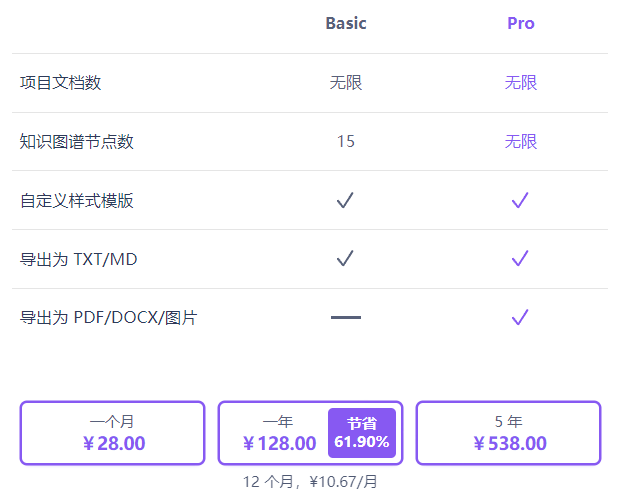Click Basic checkmark for 自定义样式模版
This screenshot has width=617, height=495.
[x=345, y=200]
